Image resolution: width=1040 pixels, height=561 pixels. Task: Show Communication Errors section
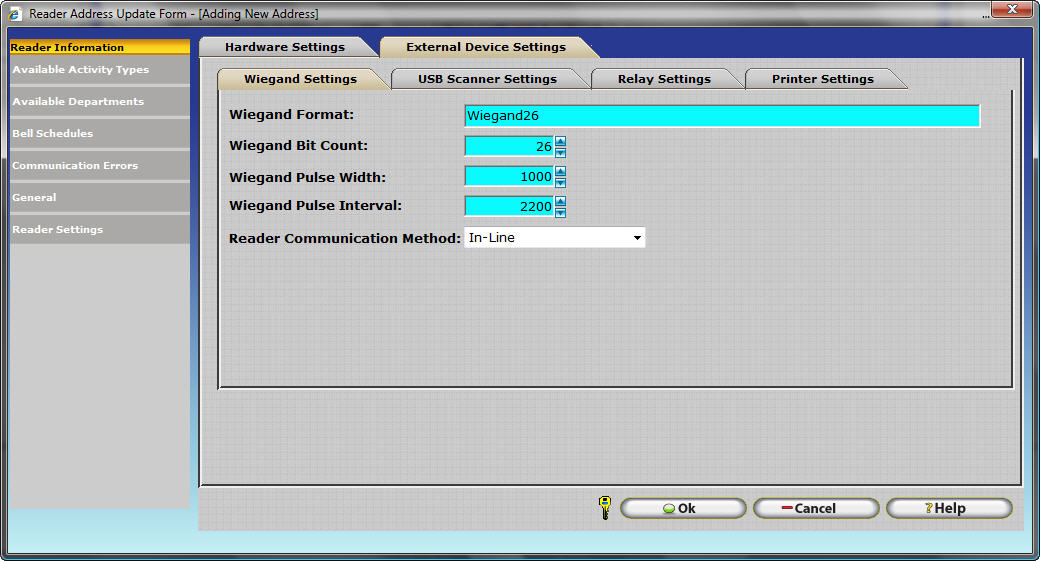[75, 166]
